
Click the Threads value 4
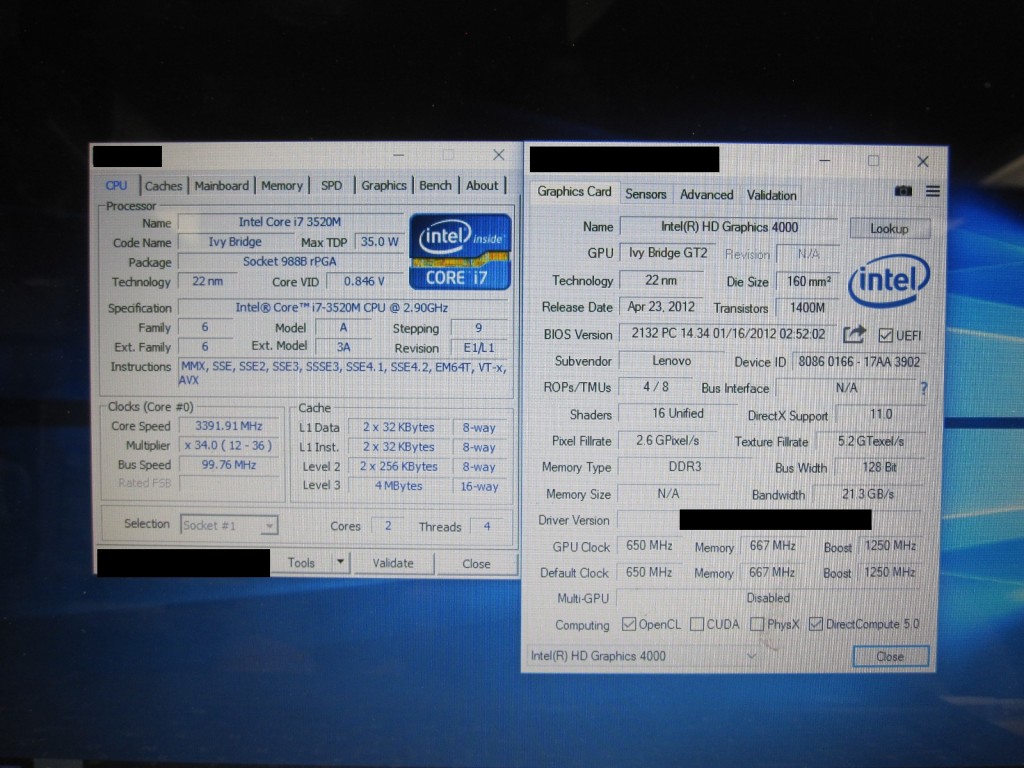coord(487,526)
